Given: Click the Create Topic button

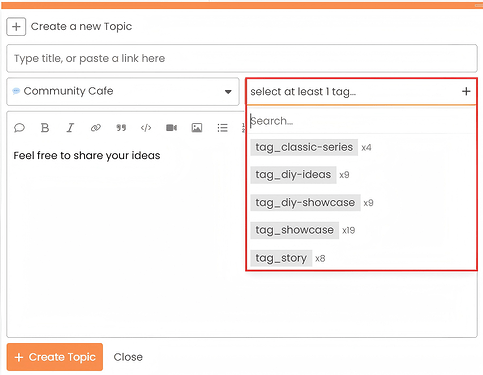Looking at the screenshot, I should [x=55, y=357].
